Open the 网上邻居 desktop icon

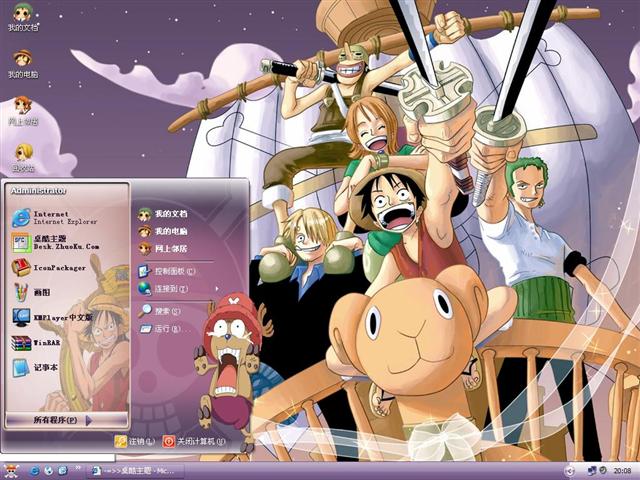pos(23,111)
